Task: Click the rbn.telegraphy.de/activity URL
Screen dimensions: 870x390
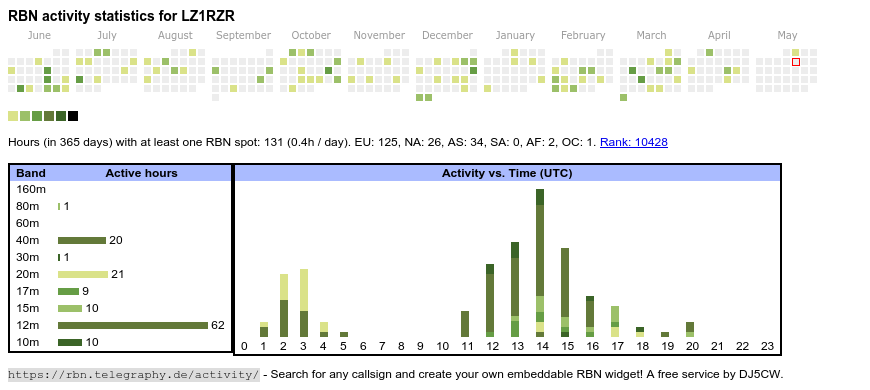Action: [x=134, y=374]
